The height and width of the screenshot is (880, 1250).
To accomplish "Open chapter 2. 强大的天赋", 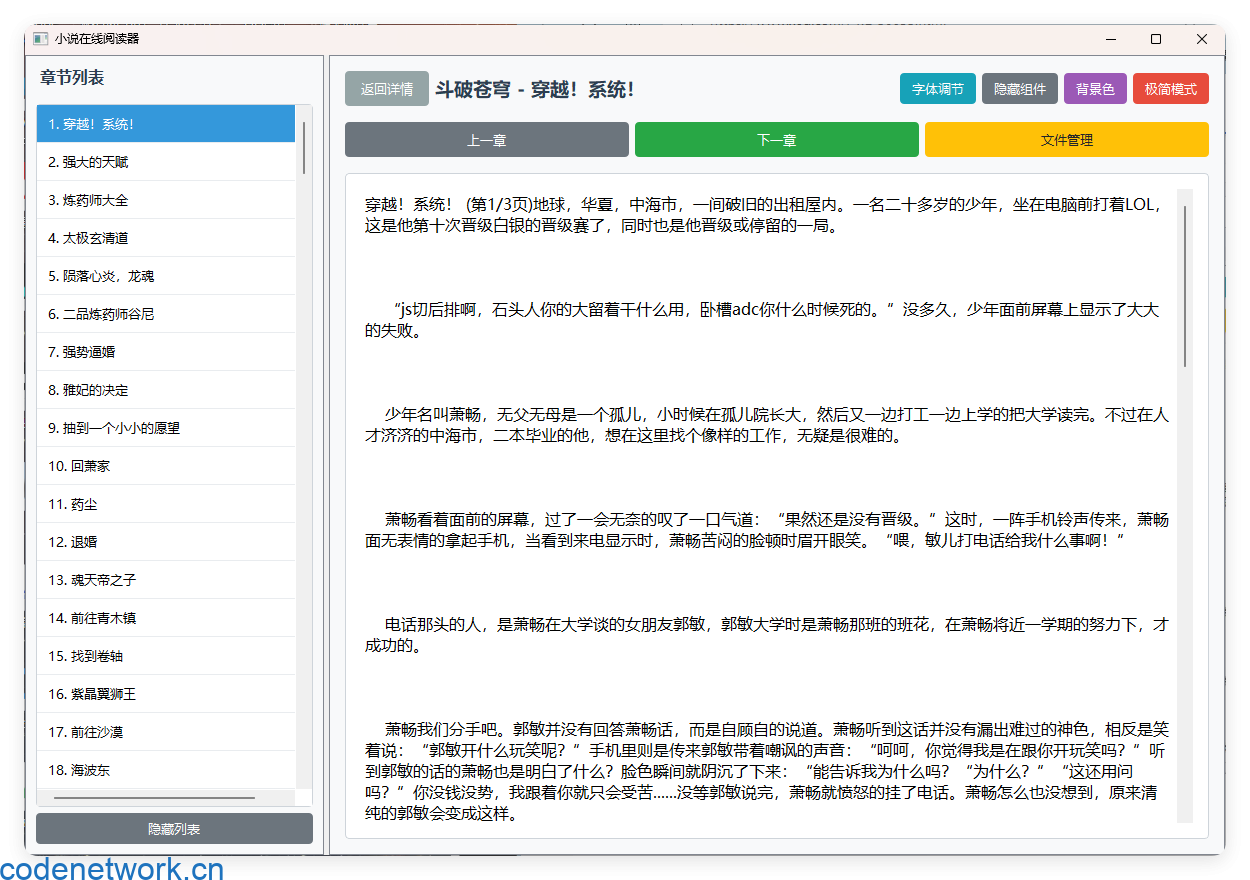I will (x=166, y=162).
